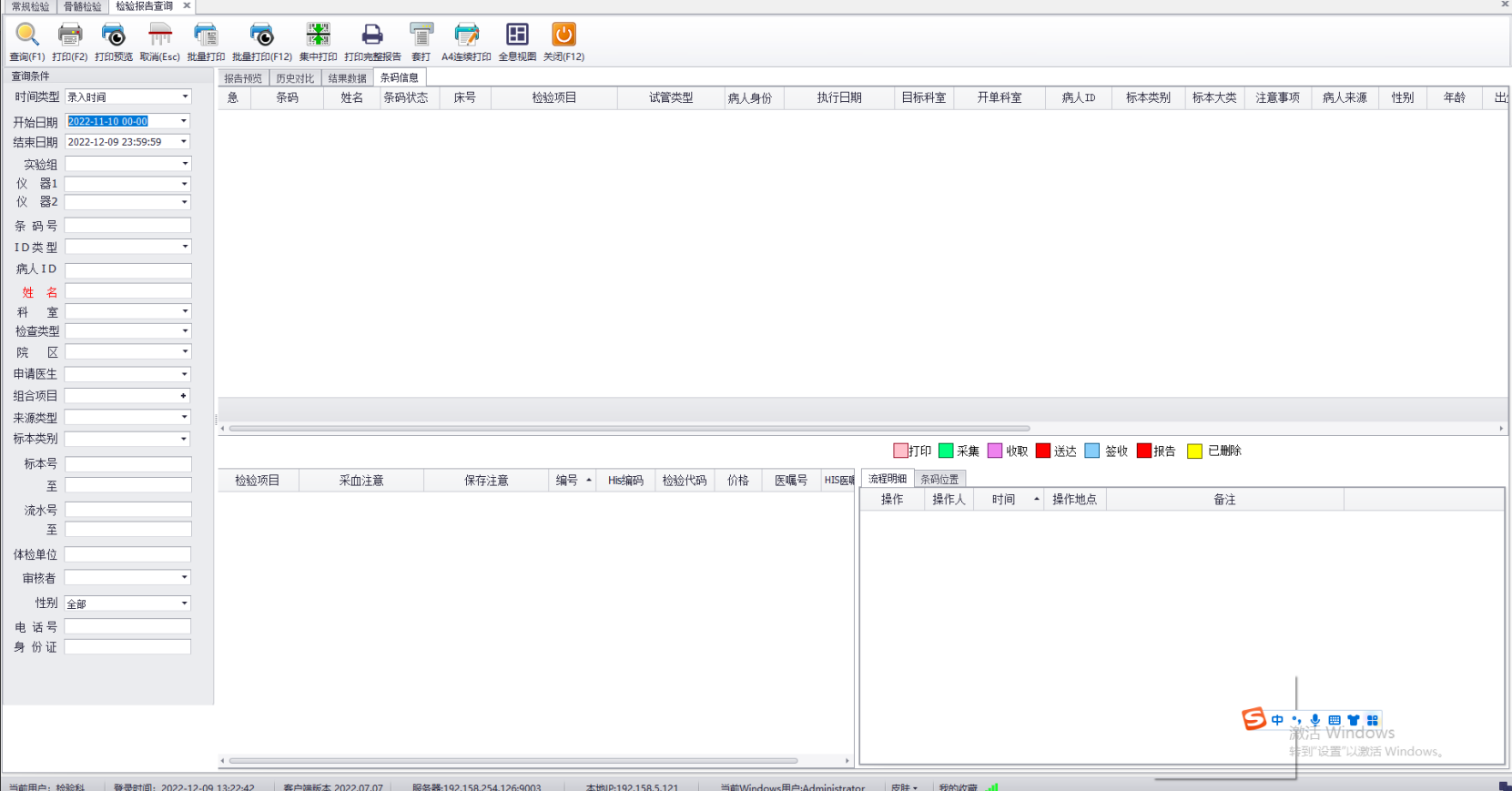Click the 集中打印 barcode icon

[x=318, y=35]
